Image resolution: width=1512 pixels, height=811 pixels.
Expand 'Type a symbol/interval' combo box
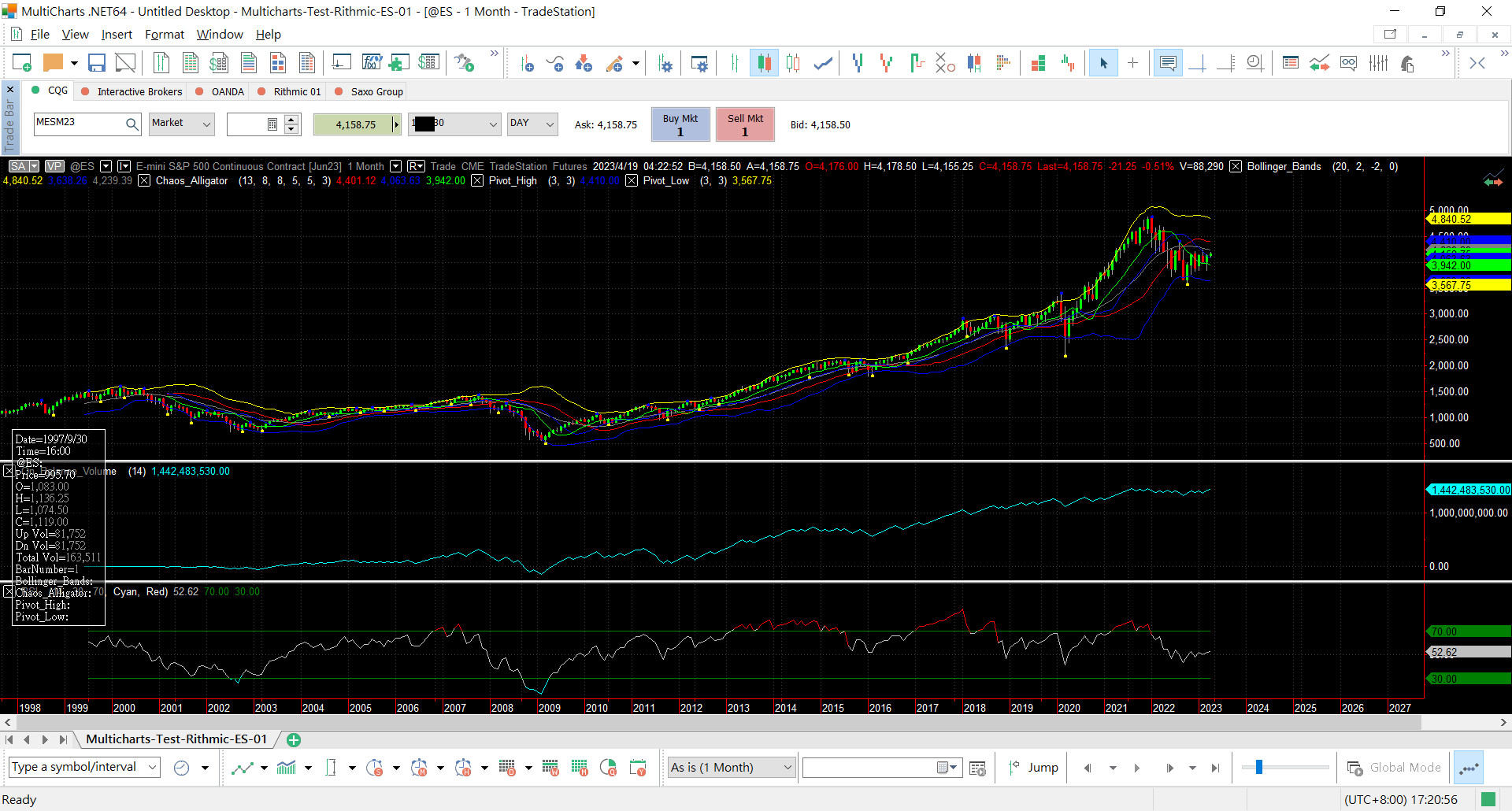tap(152, 767)
